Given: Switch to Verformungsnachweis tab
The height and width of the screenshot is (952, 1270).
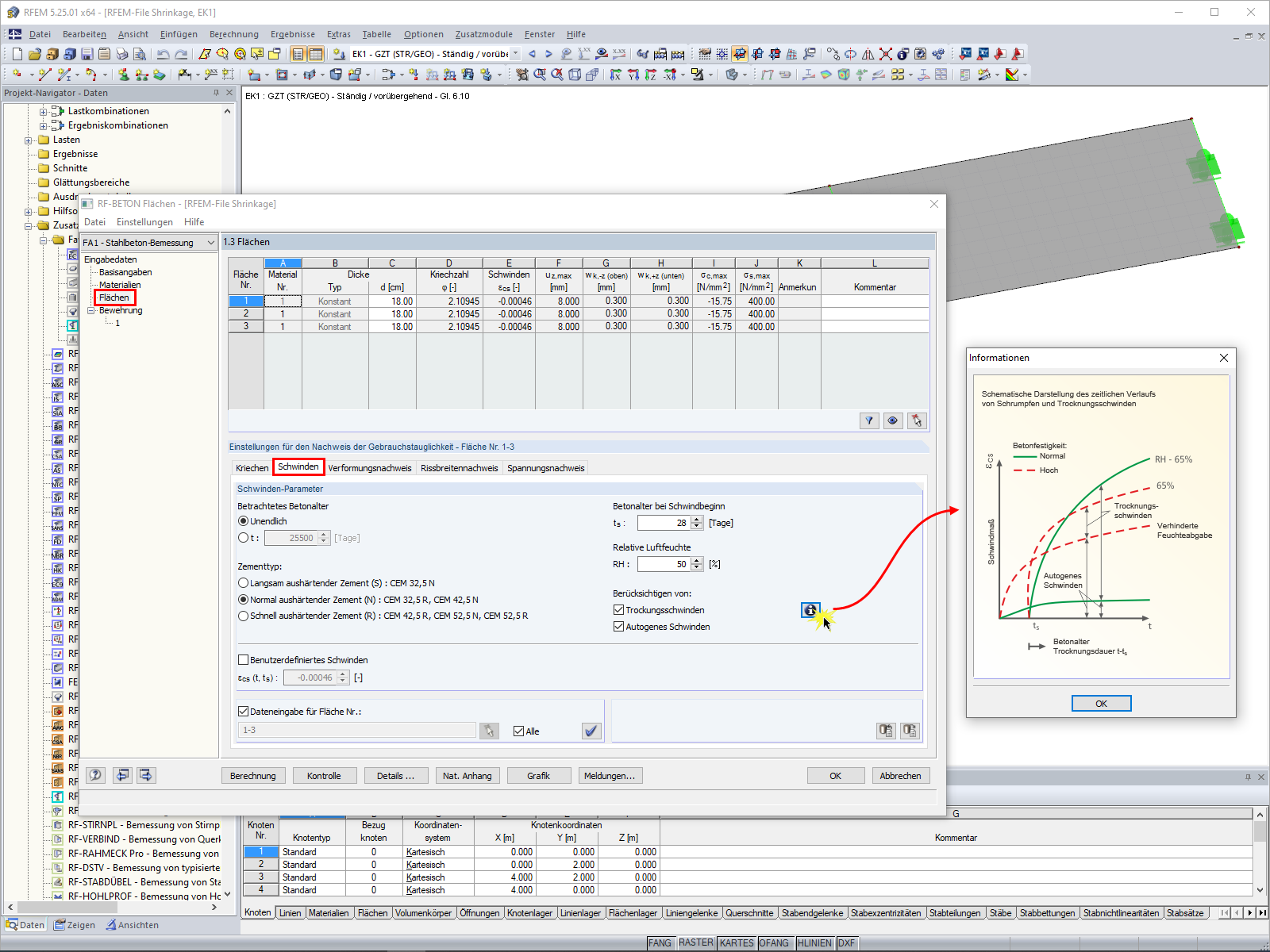Looking at the screenshot, I should coord(370,468).
